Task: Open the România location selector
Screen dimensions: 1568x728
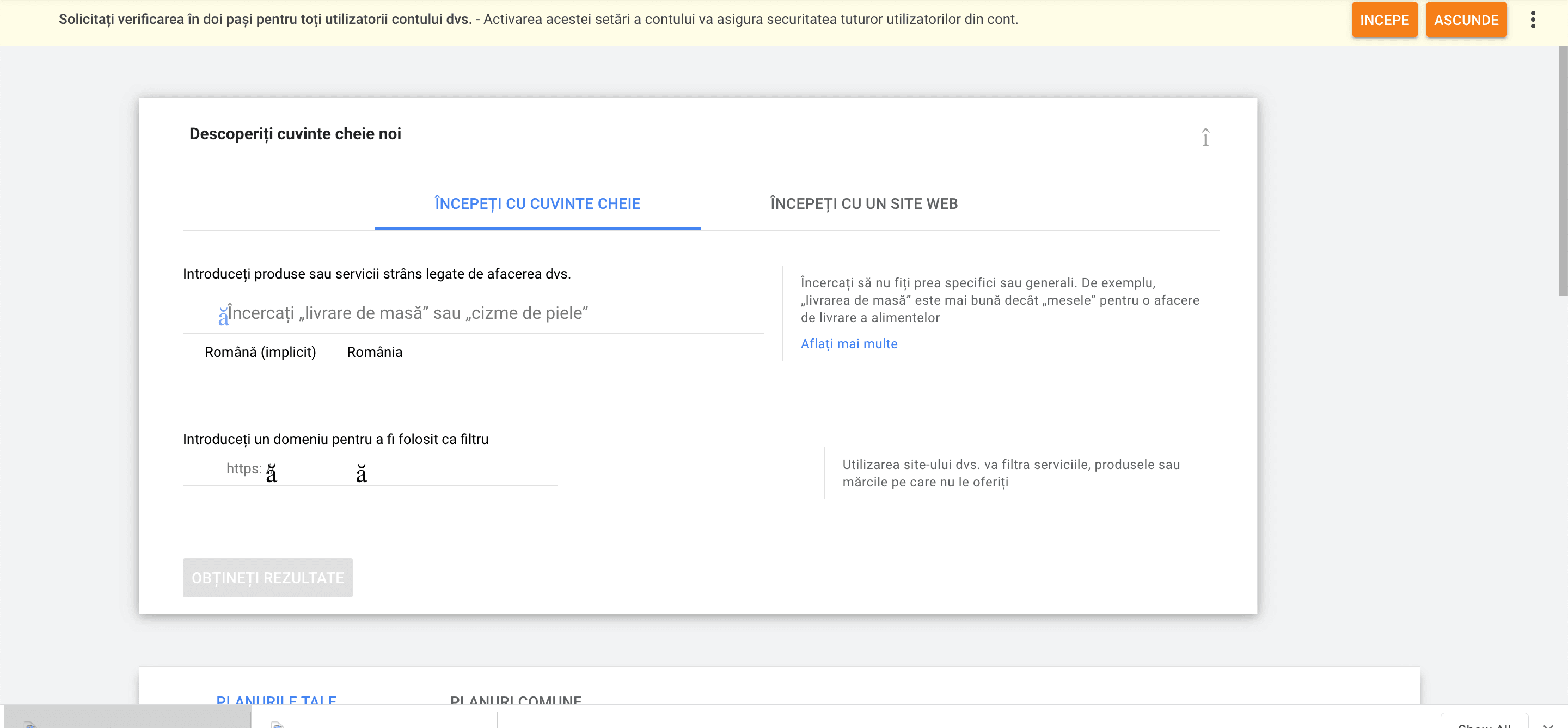Action: (x=375, y=352)
